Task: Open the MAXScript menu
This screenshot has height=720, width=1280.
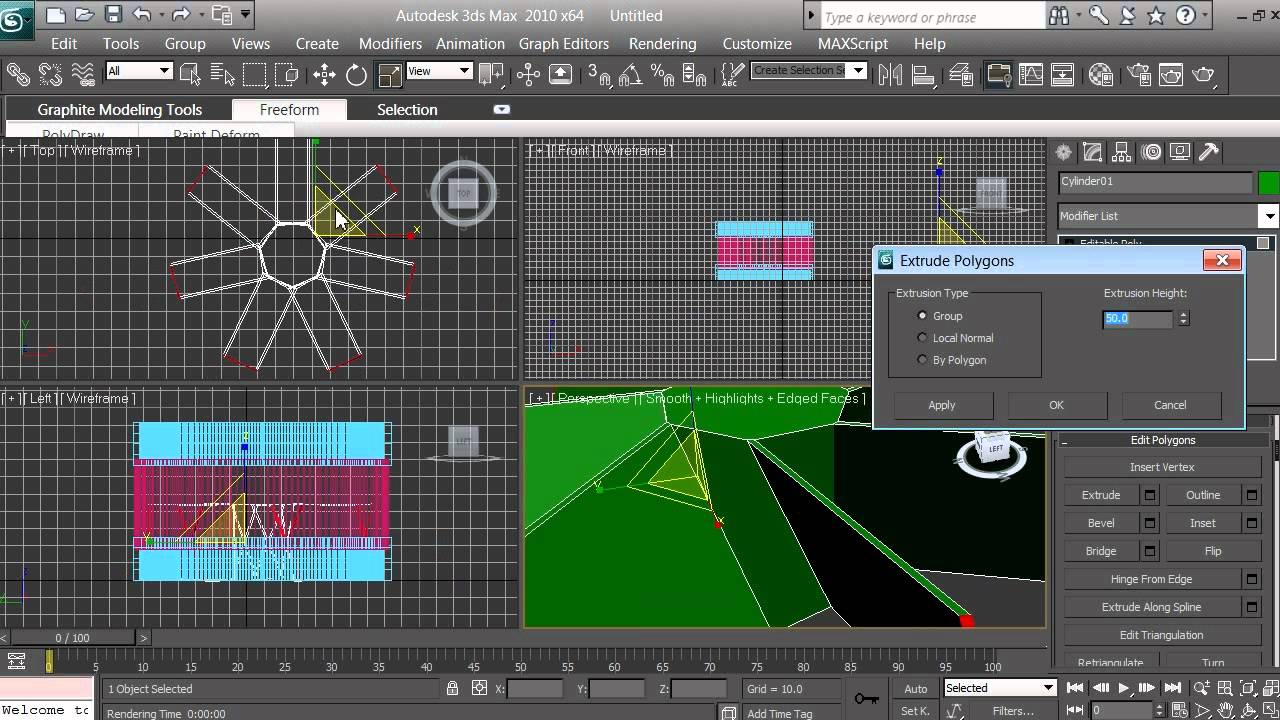Action: 854,44
